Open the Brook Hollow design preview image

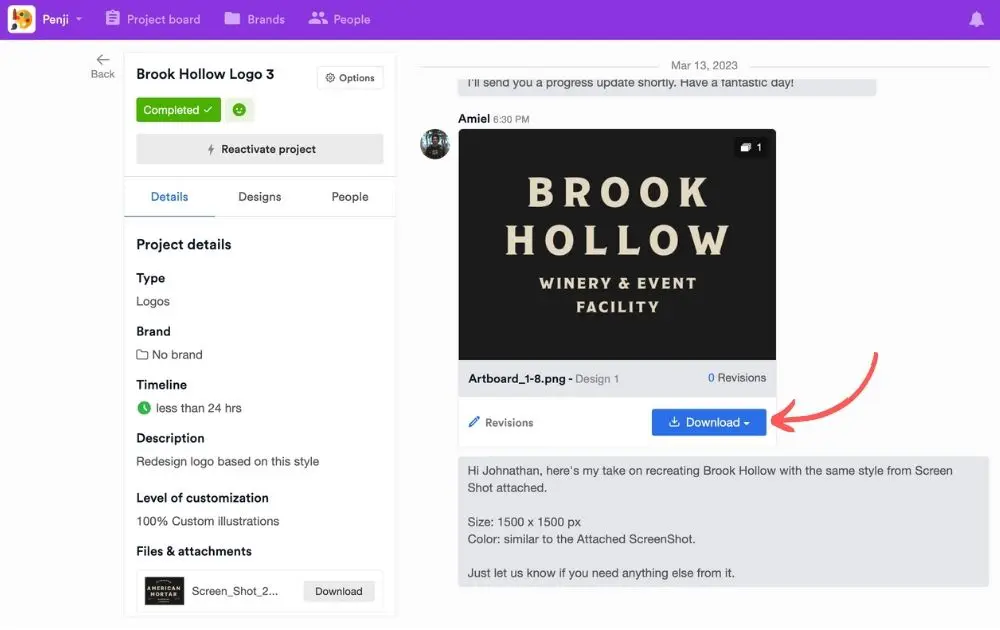click(x=617, y=245)
